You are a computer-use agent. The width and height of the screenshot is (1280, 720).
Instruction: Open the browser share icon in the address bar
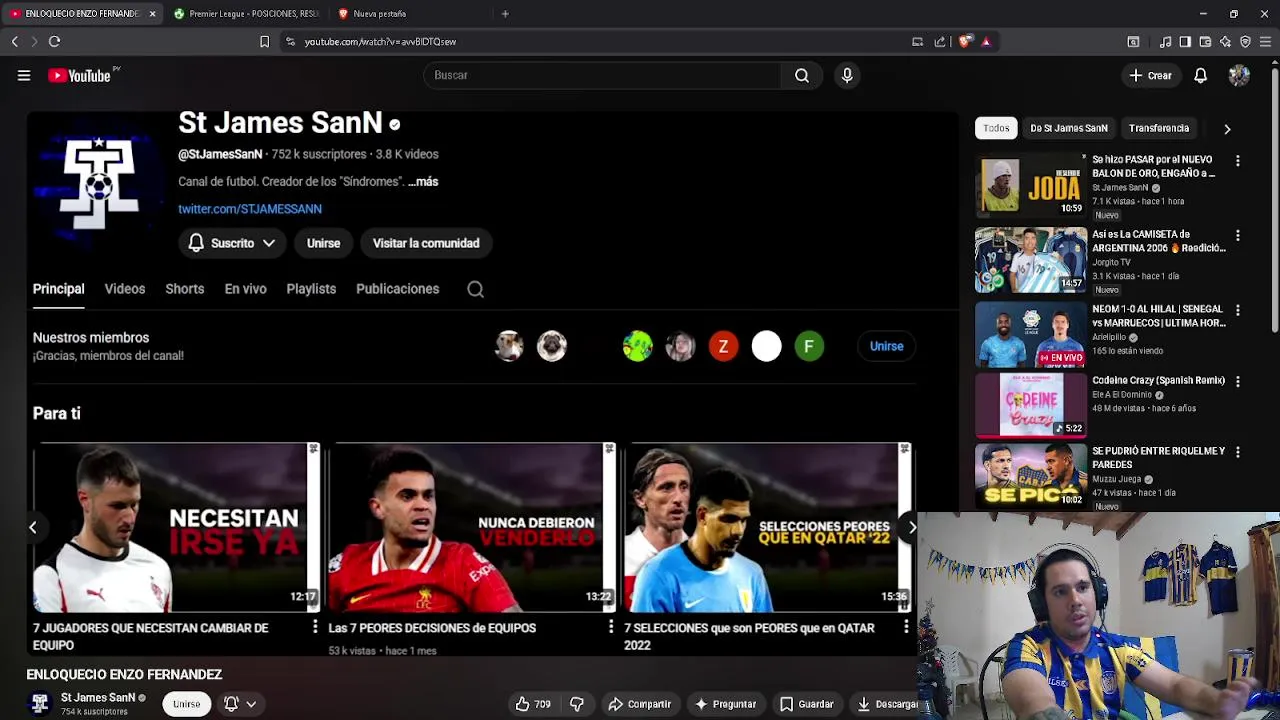point(939,41)
